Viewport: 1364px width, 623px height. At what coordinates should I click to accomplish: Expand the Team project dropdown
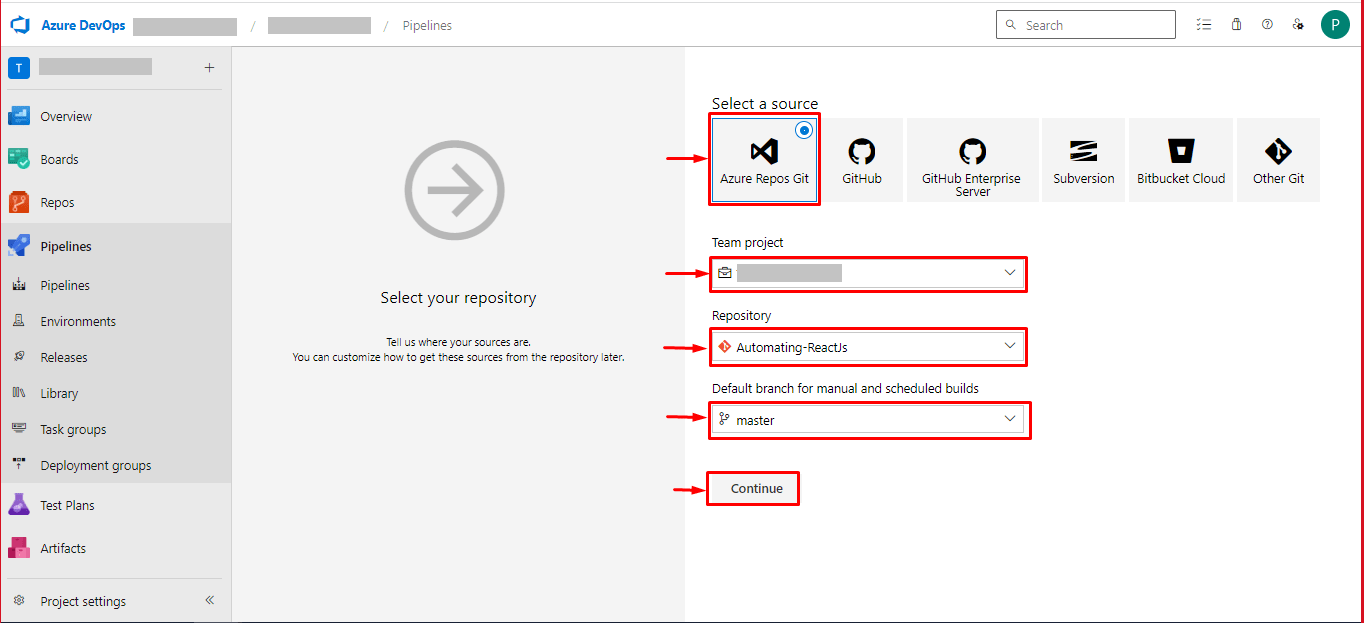[868, 273]
